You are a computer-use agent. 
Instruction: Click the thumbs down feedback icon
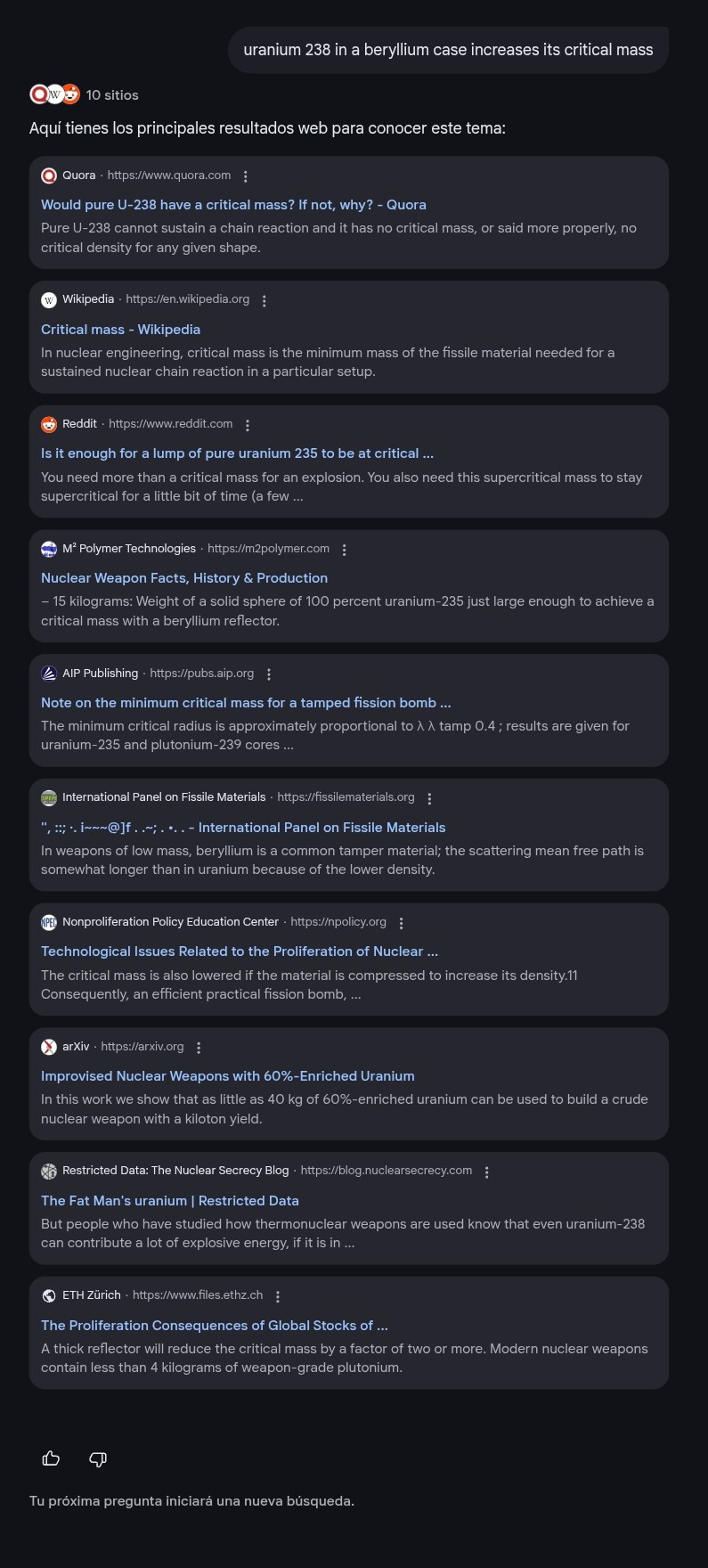(x=98, y=1458)
